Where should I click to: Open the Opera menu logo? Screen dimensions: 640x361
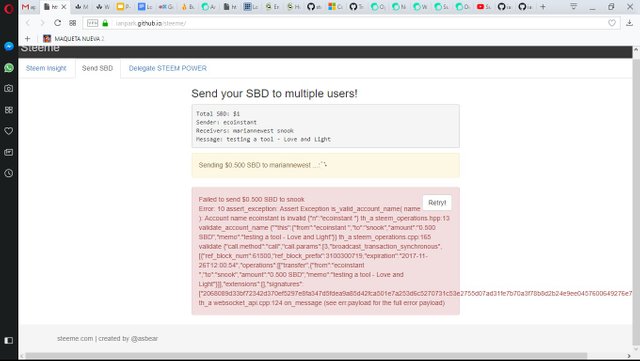[x=9, y=8]
